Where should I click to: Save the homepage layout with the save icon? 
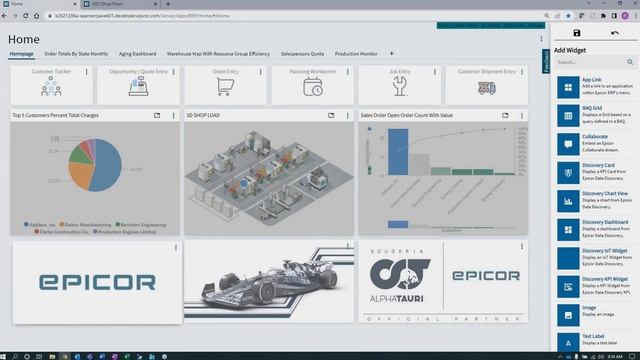(x=576, y=33)
